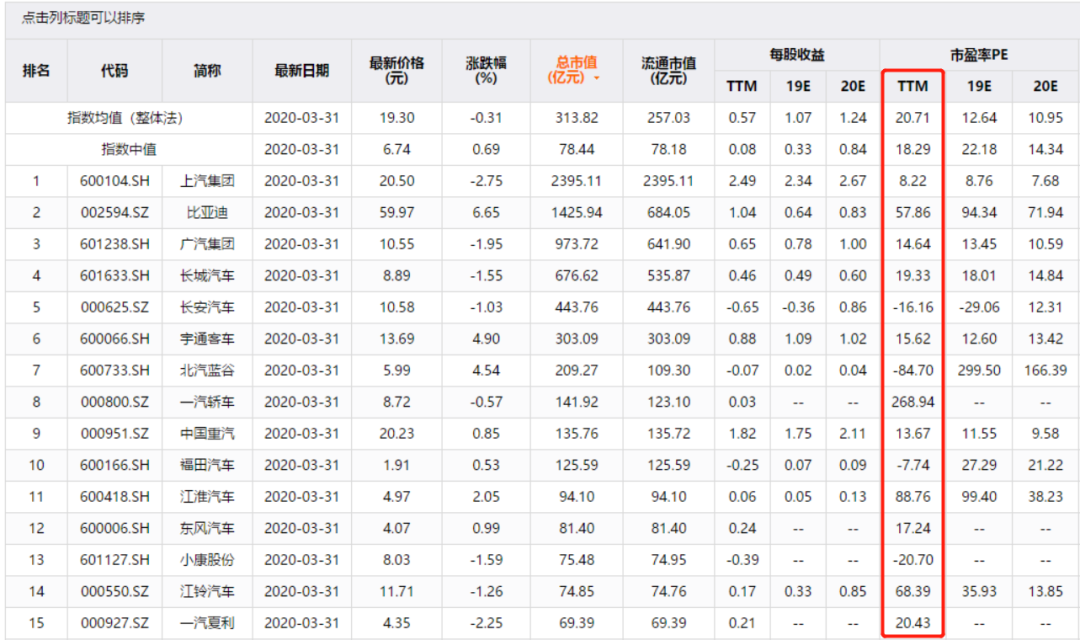Click stock code 000951.SZ
Screen dimensions: 1080x640
[x=114, y=434]
